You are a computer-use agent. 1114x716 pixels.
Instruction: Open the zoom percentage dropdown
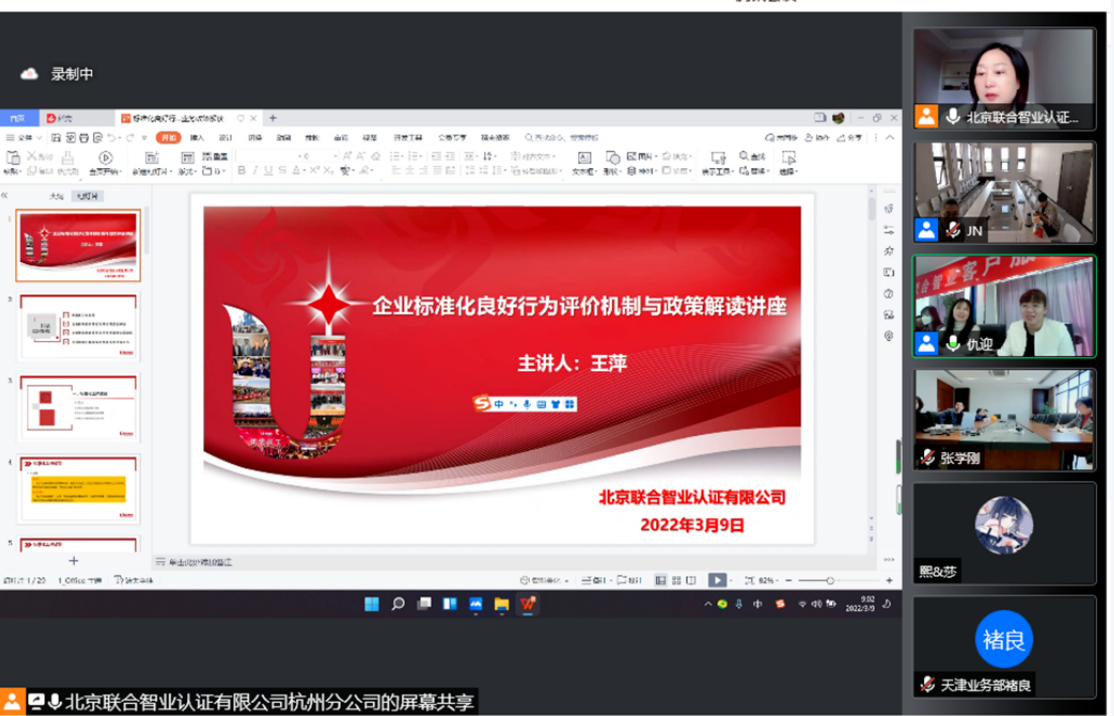pos(769,580)
